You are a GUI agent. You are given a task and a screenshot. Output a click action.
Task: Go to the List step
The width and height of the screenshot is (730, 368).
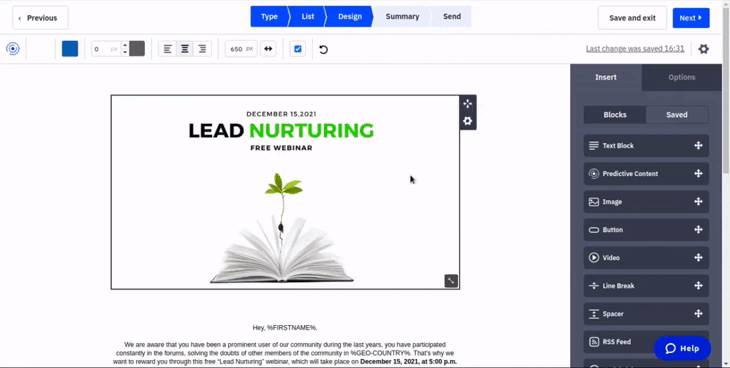(307, 16)
